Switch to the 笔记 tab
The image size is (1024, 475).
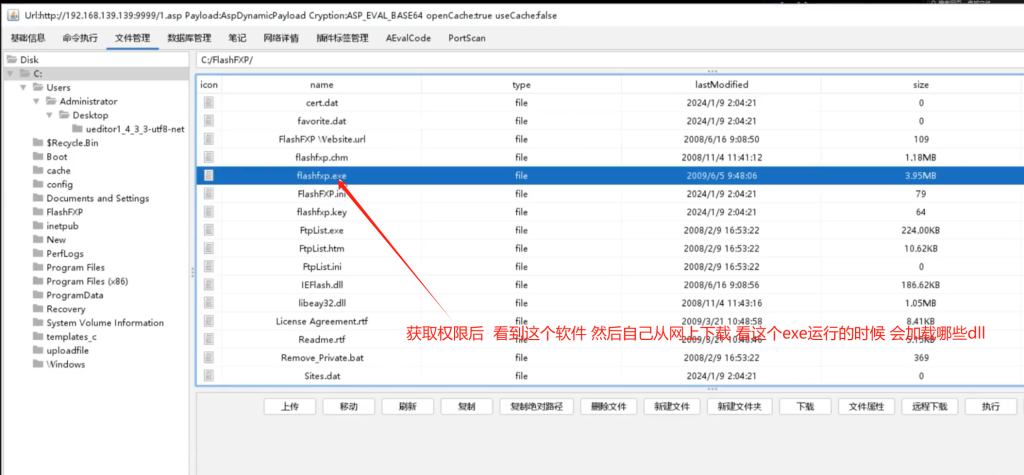tap(237, 38)
